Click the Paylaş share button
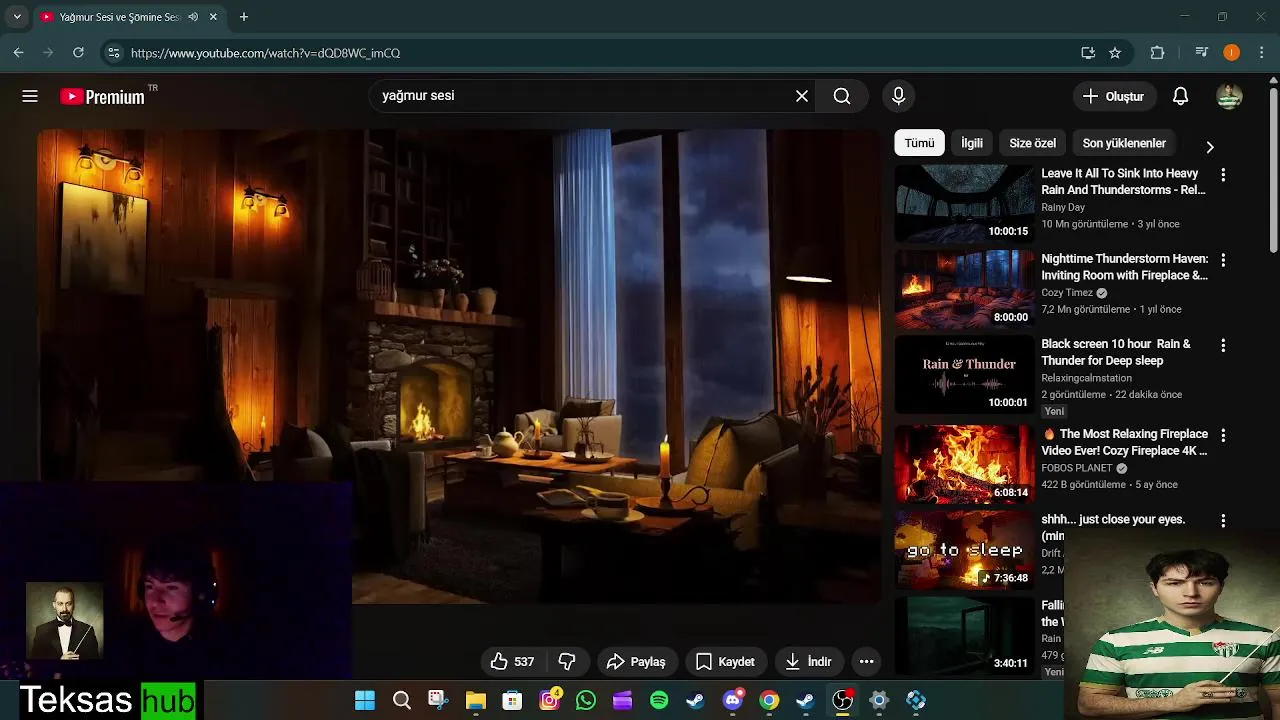Viewport: 1280px width, 720px height. 636,661
